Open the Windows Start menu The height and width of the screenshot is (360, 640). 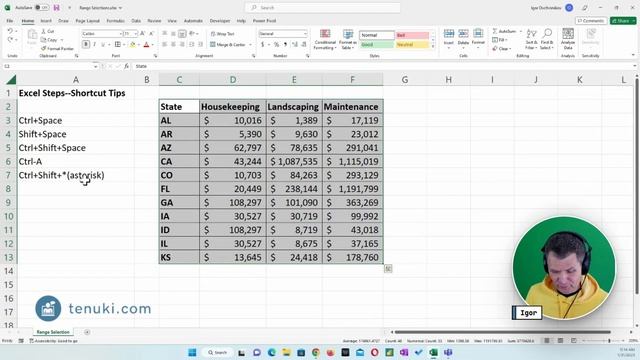tap(192, 352)
